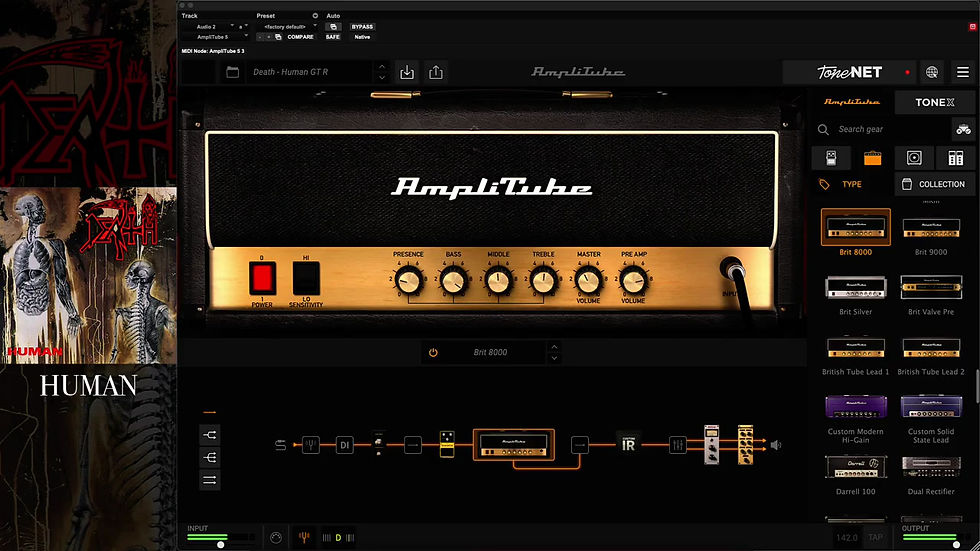The image size is (980, 551).
Task: Select the Brit 9000 amp thumbnail
Action: [x=931, y=227]
